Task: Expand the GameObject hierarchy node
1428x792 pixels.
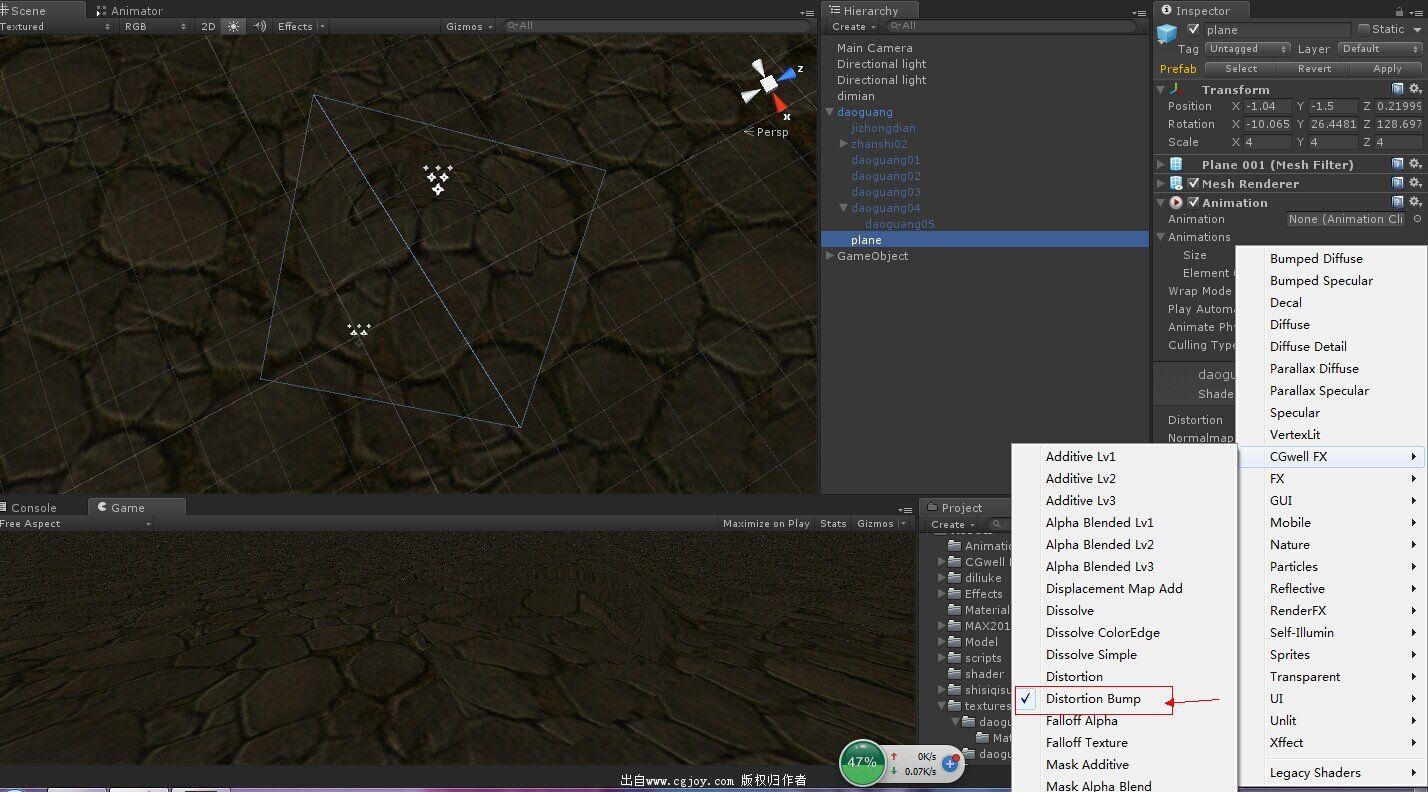Action: [829, 256]
